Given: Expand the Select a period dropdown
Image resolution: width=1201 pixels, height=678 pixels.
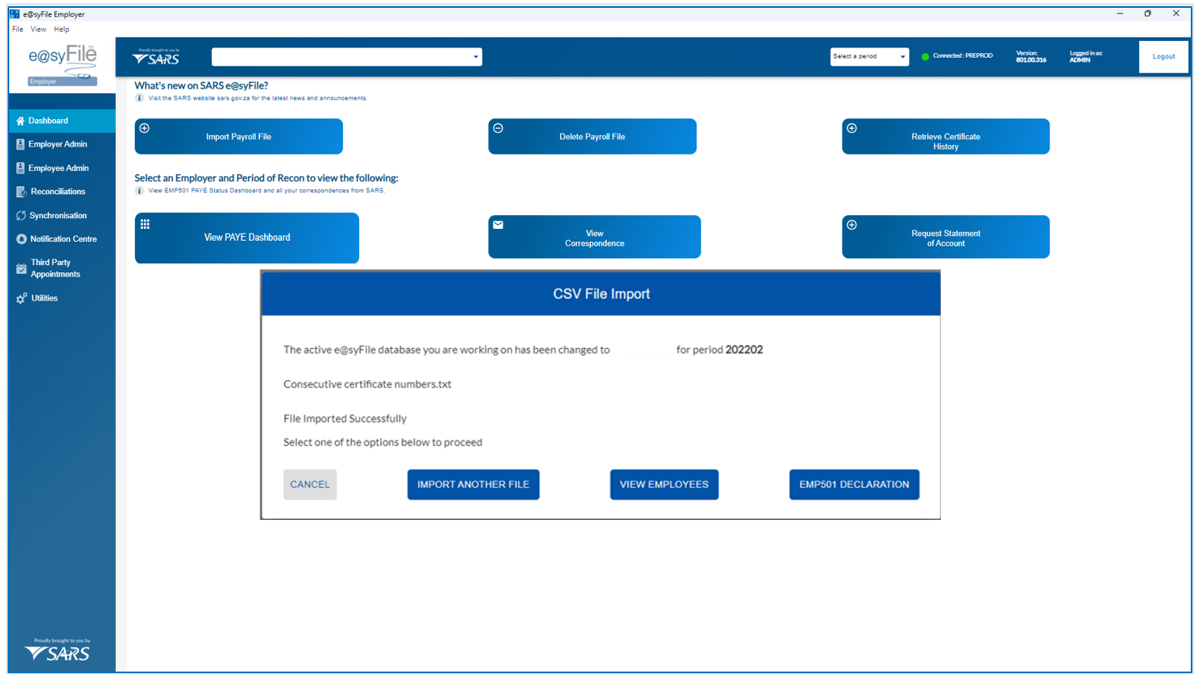Looking at the screenshot, I should coord(869,57).
